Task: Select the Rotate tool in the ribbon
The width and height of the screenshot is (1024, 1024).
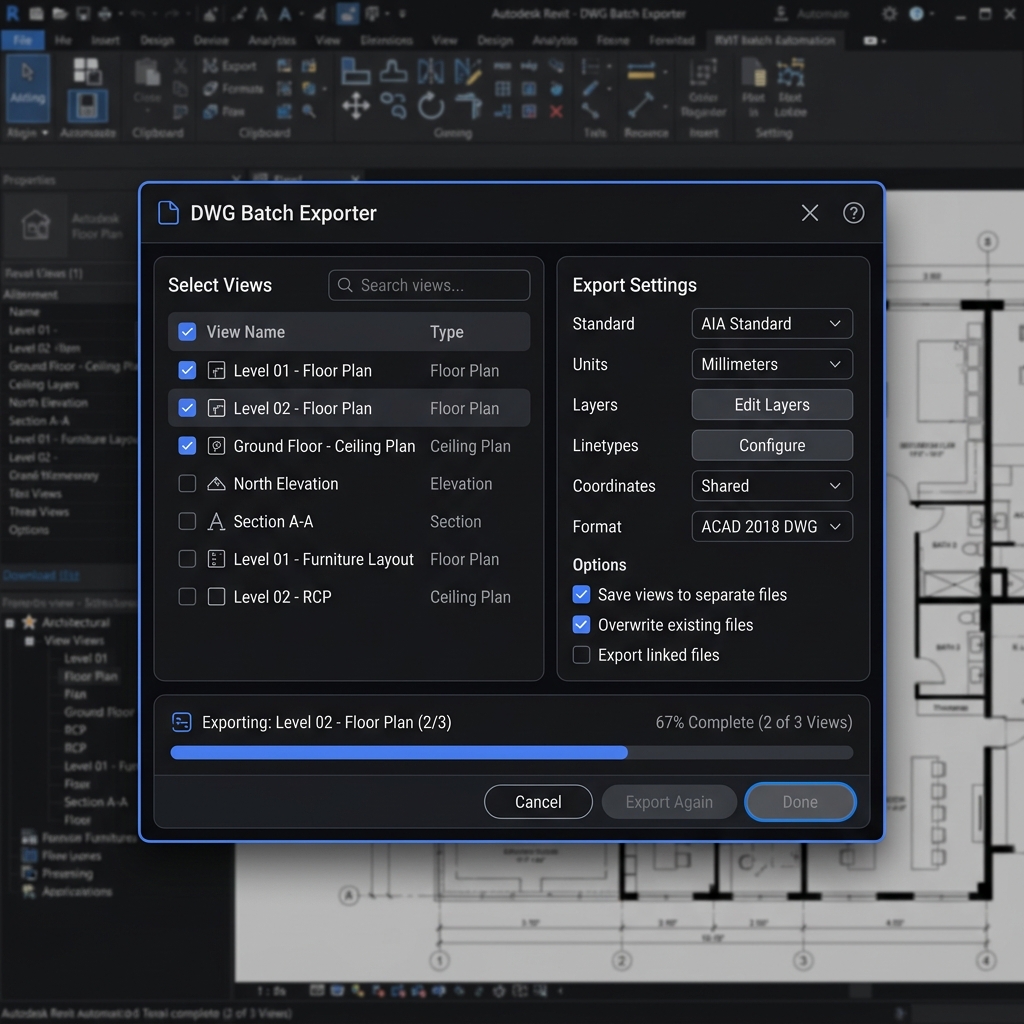Action: tap(431, 105)
